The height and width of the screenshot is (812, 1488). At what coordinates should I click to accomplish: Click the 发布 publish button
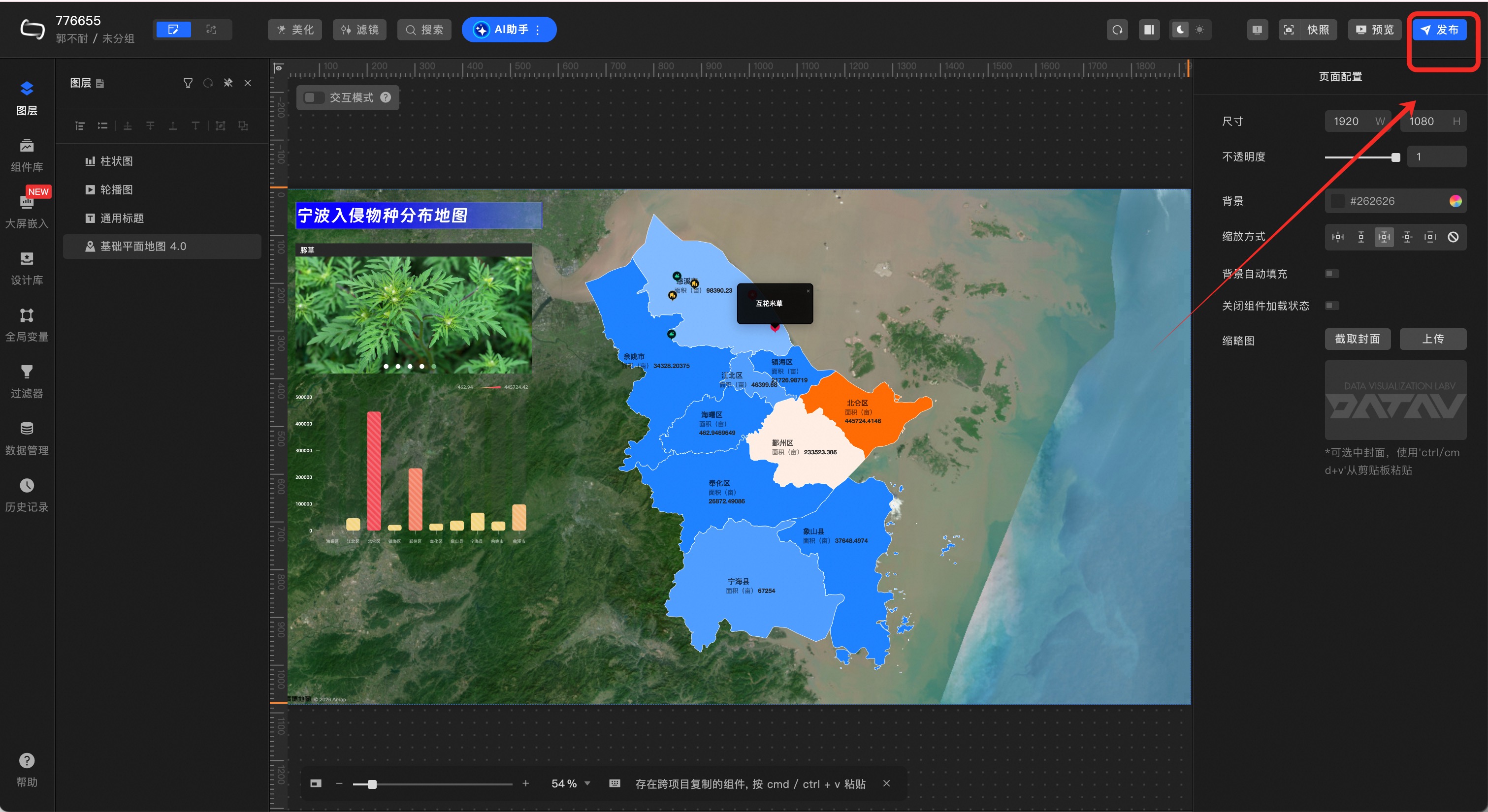click(x=1439, y=30)
